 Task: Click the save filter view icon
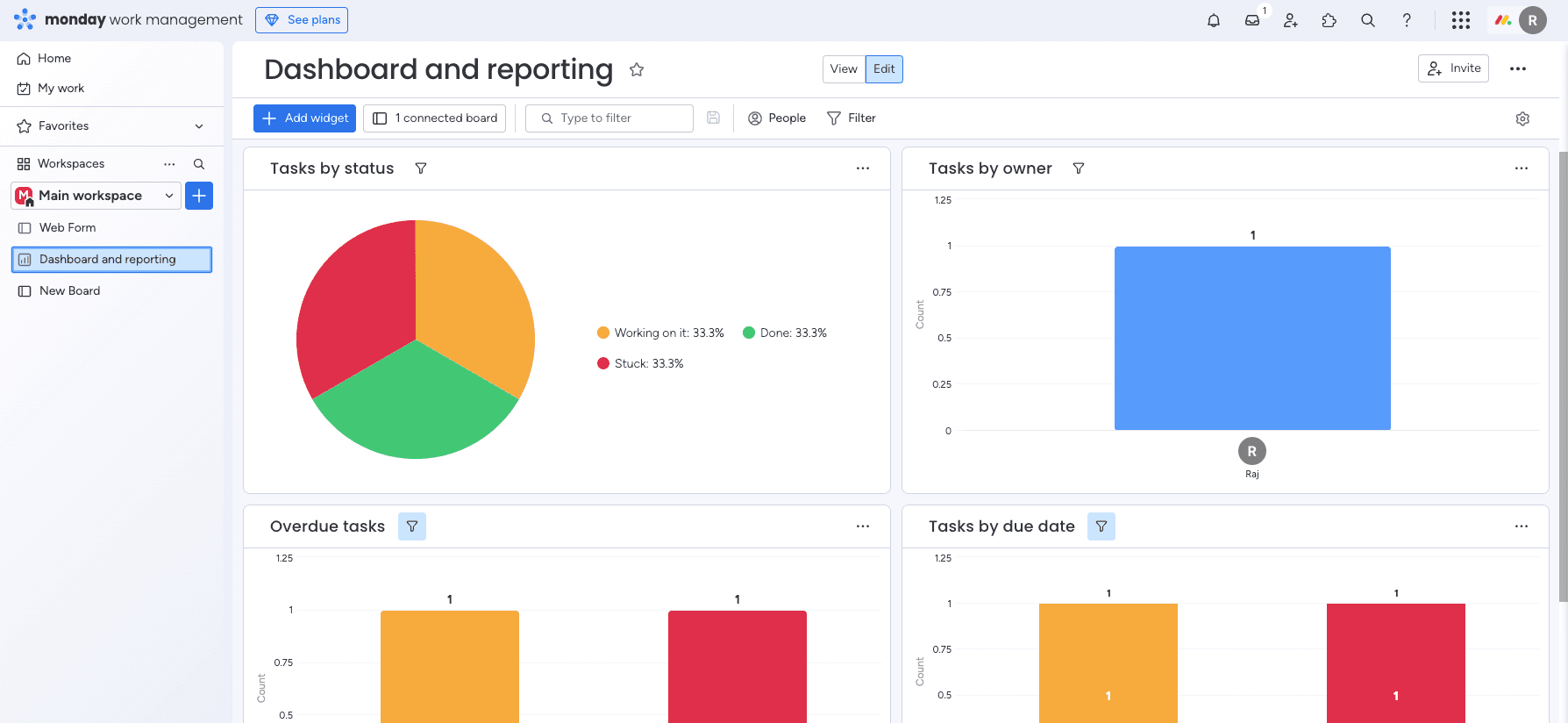[x=714, y=118]
